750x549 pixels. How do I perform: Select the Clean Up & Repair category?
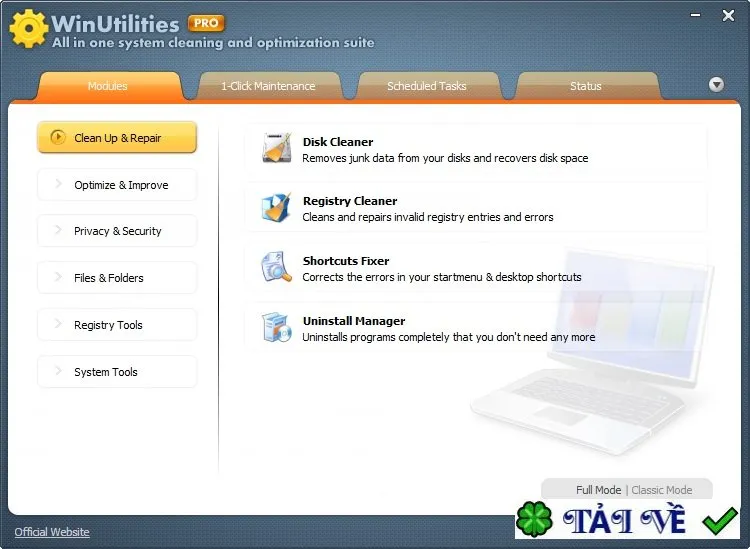coord(117,138)
